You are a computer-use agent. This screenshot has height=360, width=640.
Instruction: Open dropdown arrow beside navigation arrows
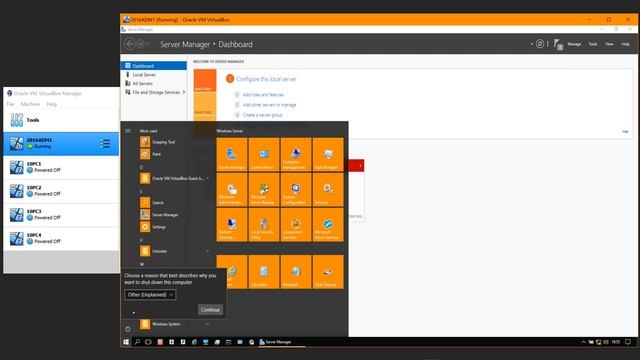[x=147, y=44]
